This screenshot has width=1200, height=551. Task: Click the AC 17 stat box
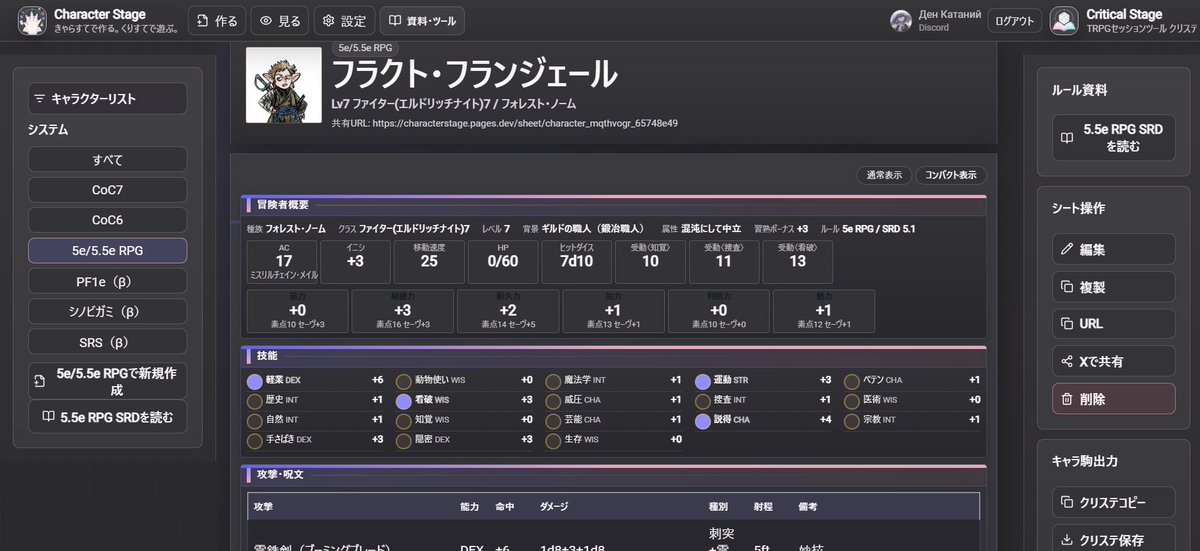tap(282, 261)
